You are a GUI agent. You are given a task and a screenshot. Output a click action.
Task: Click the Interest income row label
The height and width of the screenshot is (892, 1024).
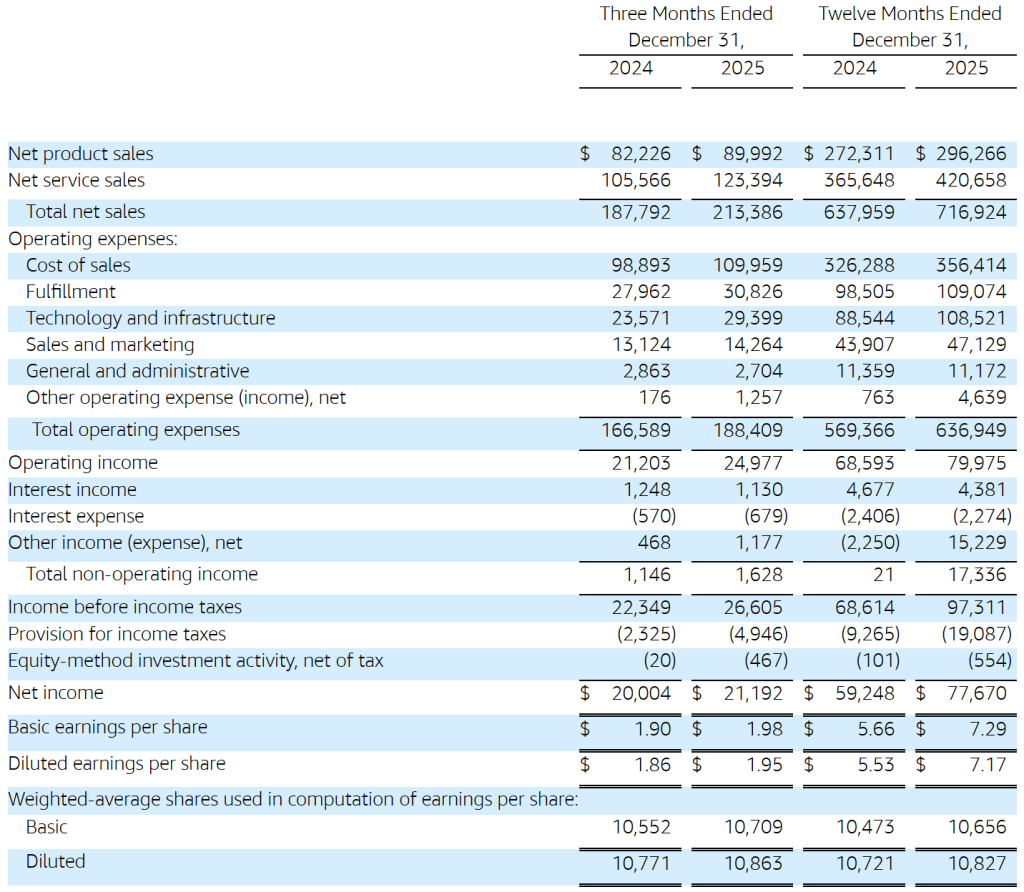point(72,490)
